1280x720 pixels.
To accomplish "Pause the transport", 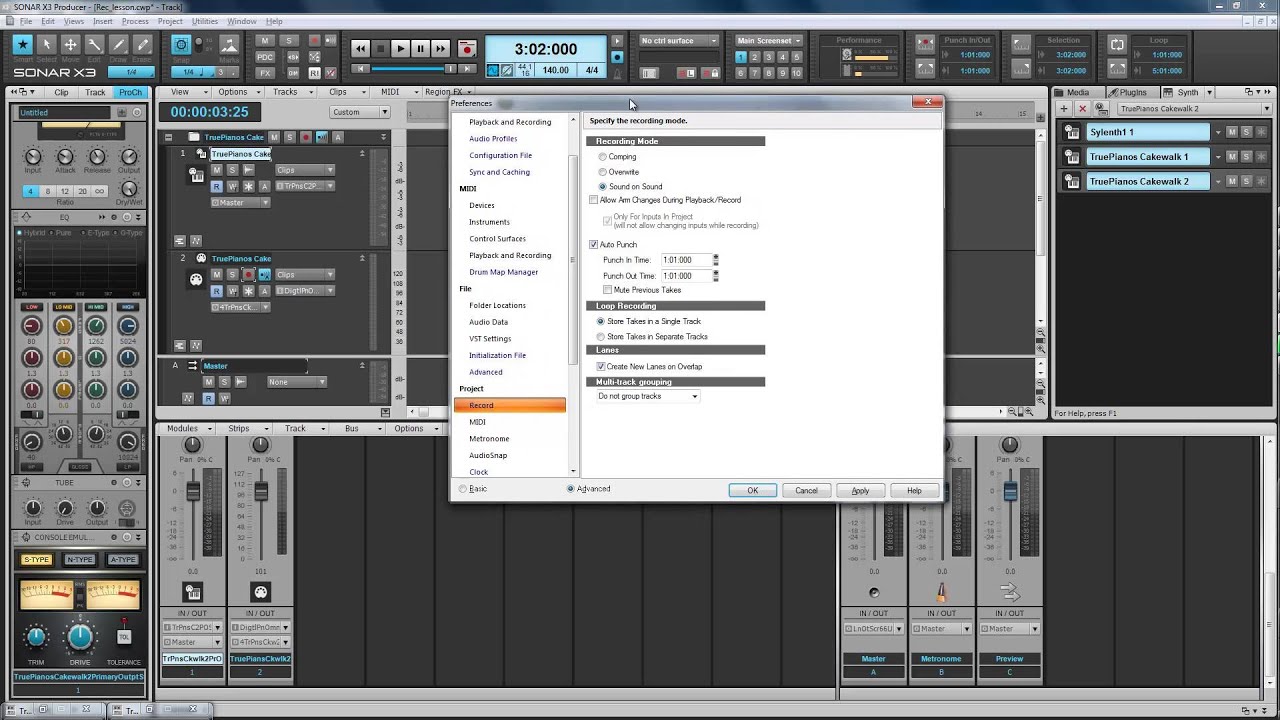I will (x=420, y=48).
